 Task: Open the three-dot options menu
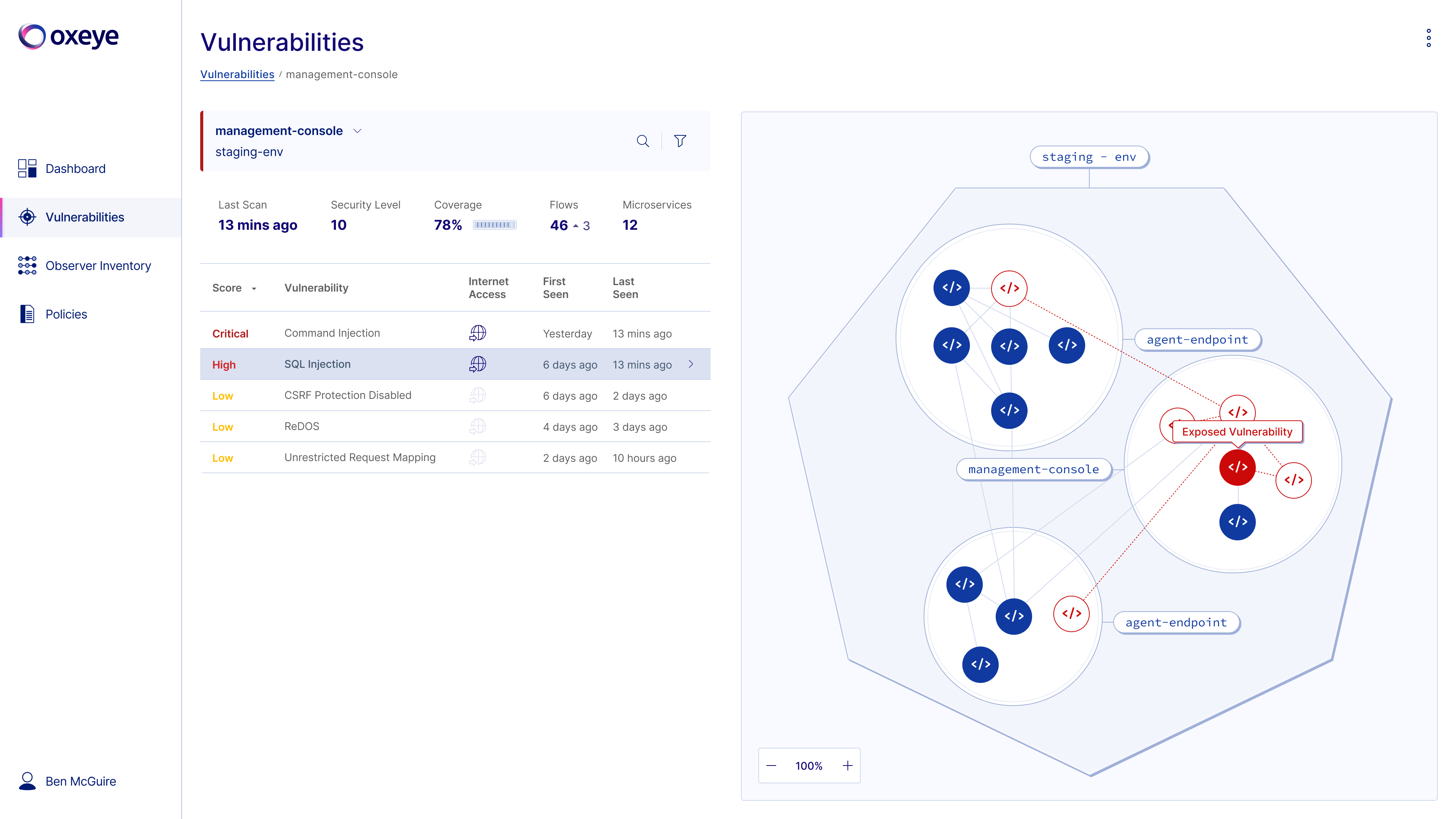click(1428, 38)
